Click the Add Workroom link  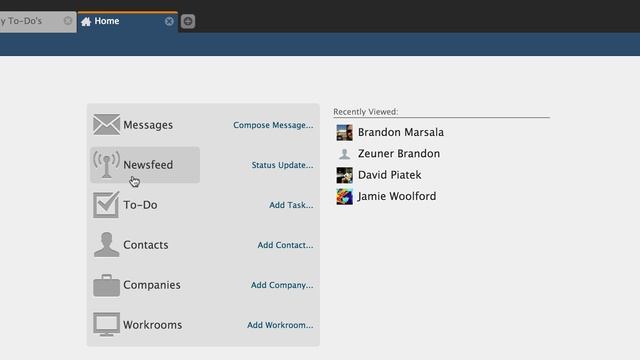[280, 325]
